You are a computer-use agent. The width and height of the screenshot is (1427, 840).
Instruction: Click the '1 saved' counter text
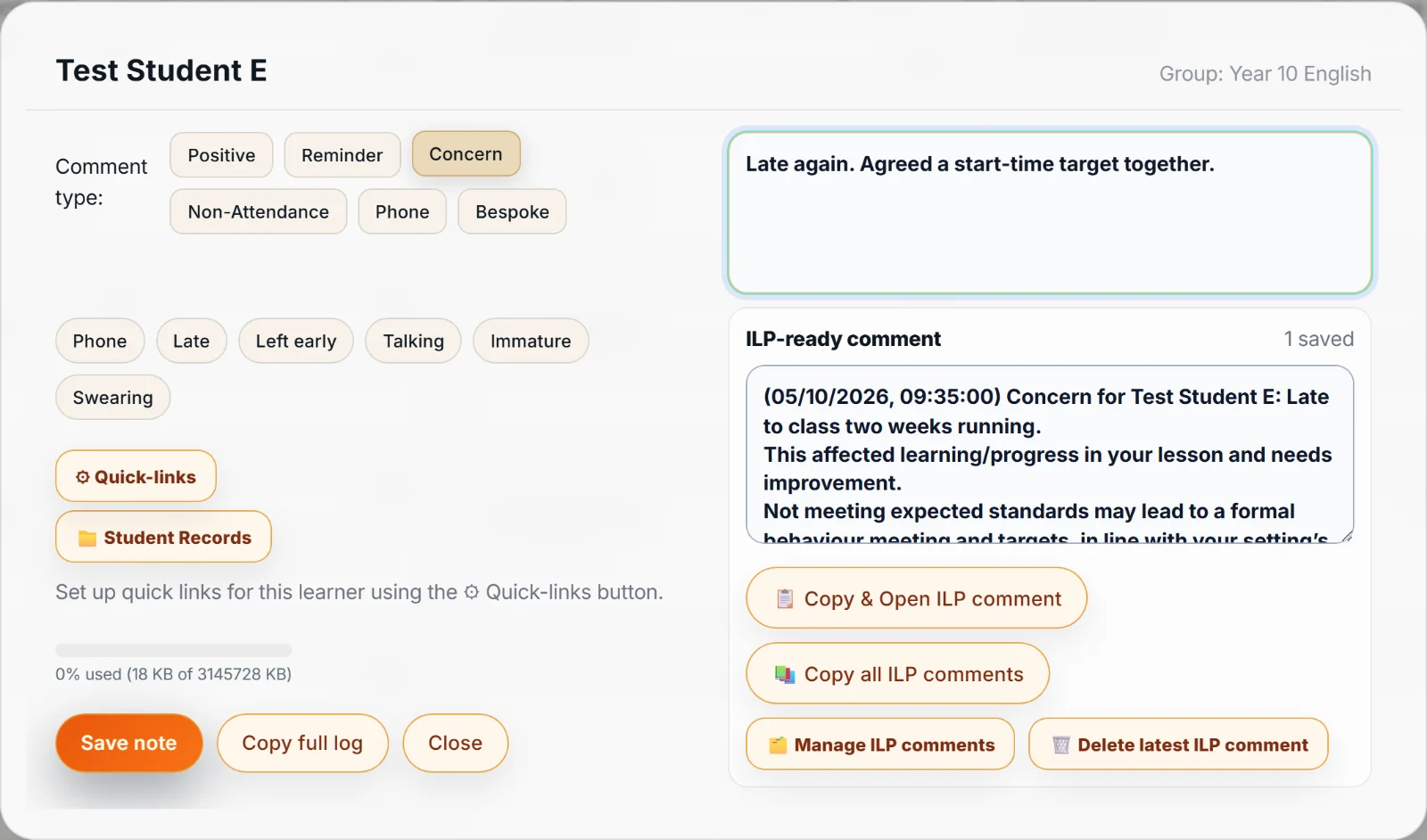coord(1318,339)
